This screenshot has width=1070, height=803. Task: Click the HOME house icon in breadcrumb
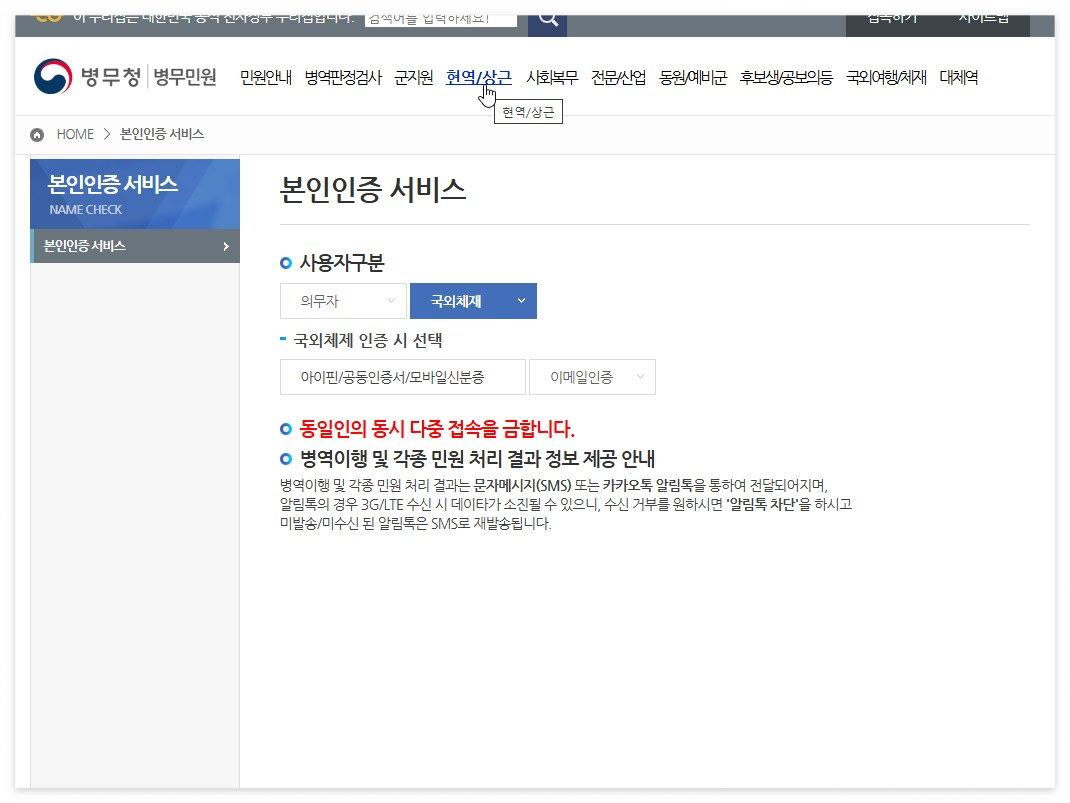coord(37,133)
